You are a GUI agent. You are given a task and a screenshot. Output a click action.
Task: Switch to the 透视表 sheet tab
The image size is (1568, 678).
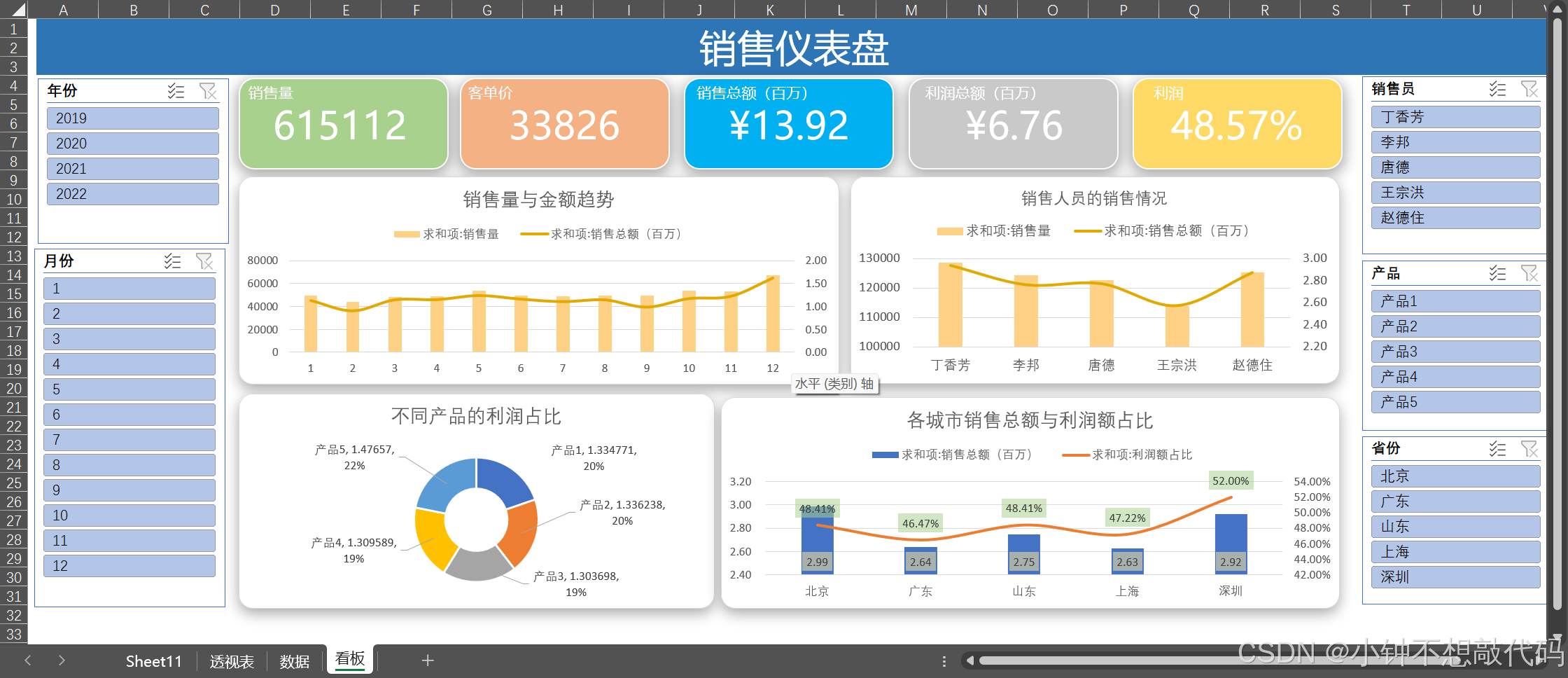(x=232, y=661)
